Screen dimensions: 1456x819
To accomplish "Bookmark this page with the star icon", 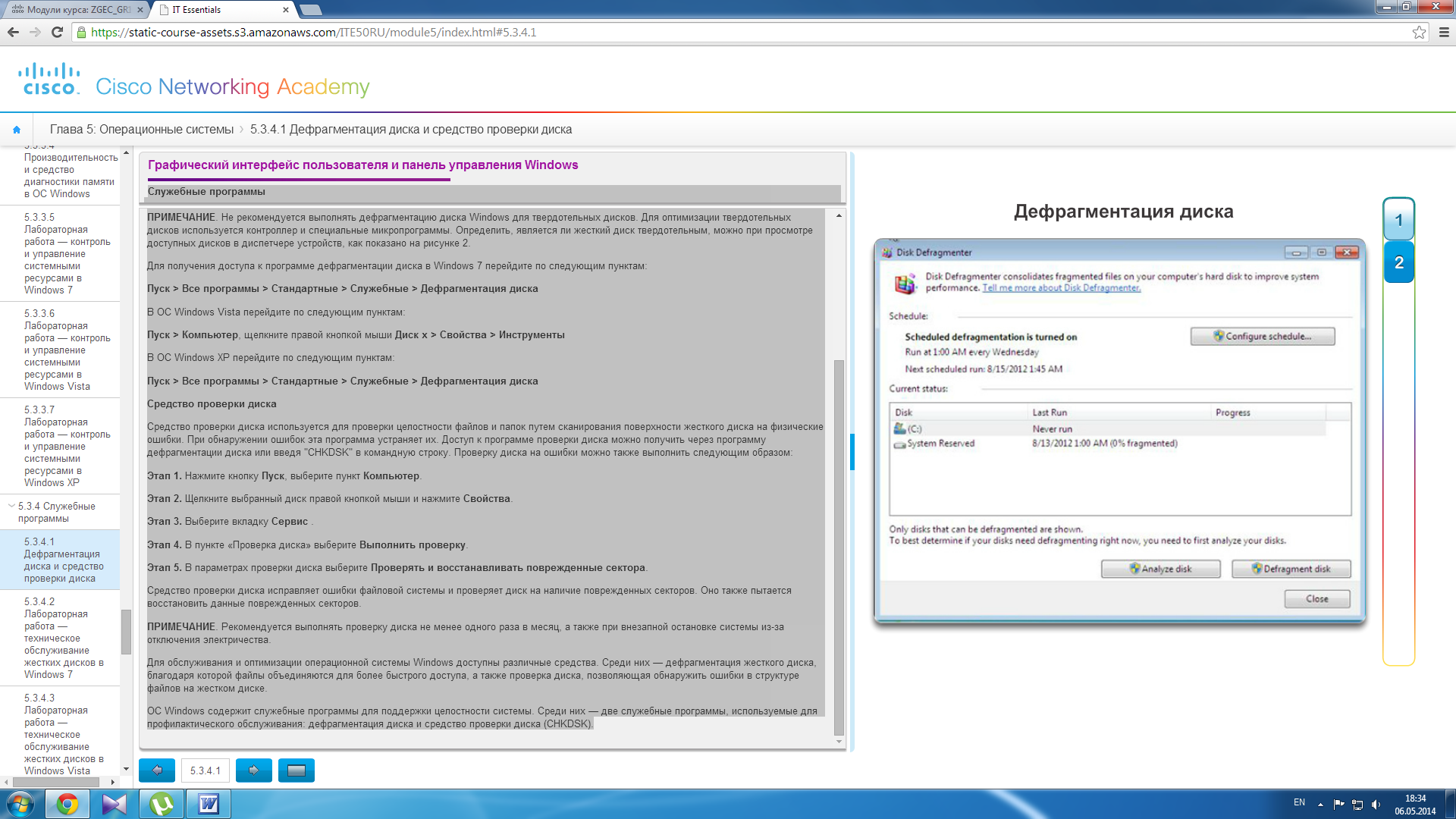I will [1419, 33].
